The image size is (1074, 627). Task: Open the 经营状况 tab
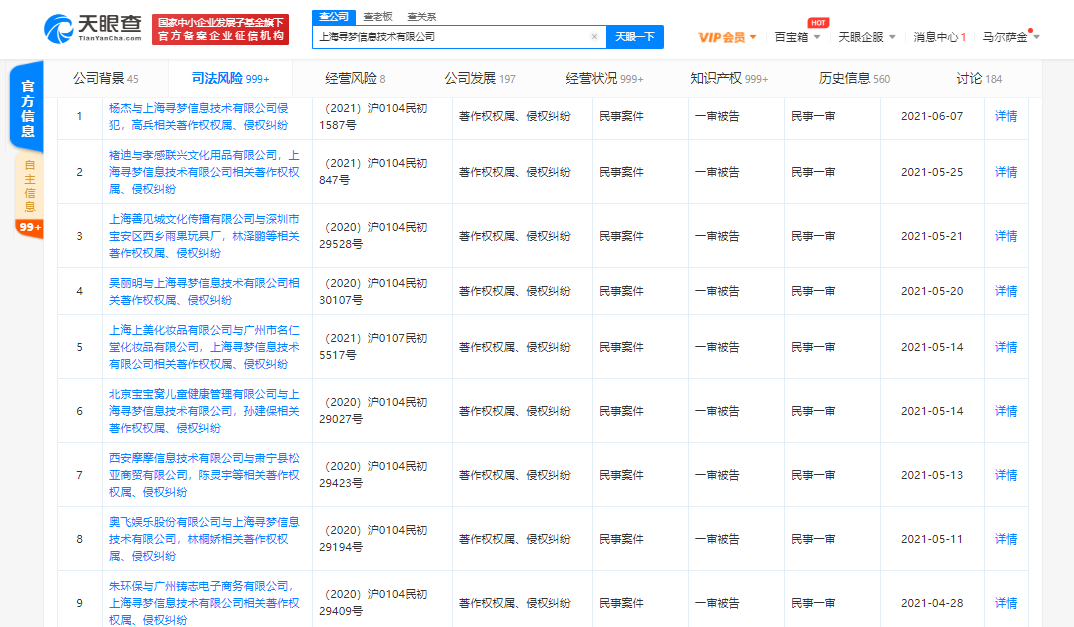point(604,79)
